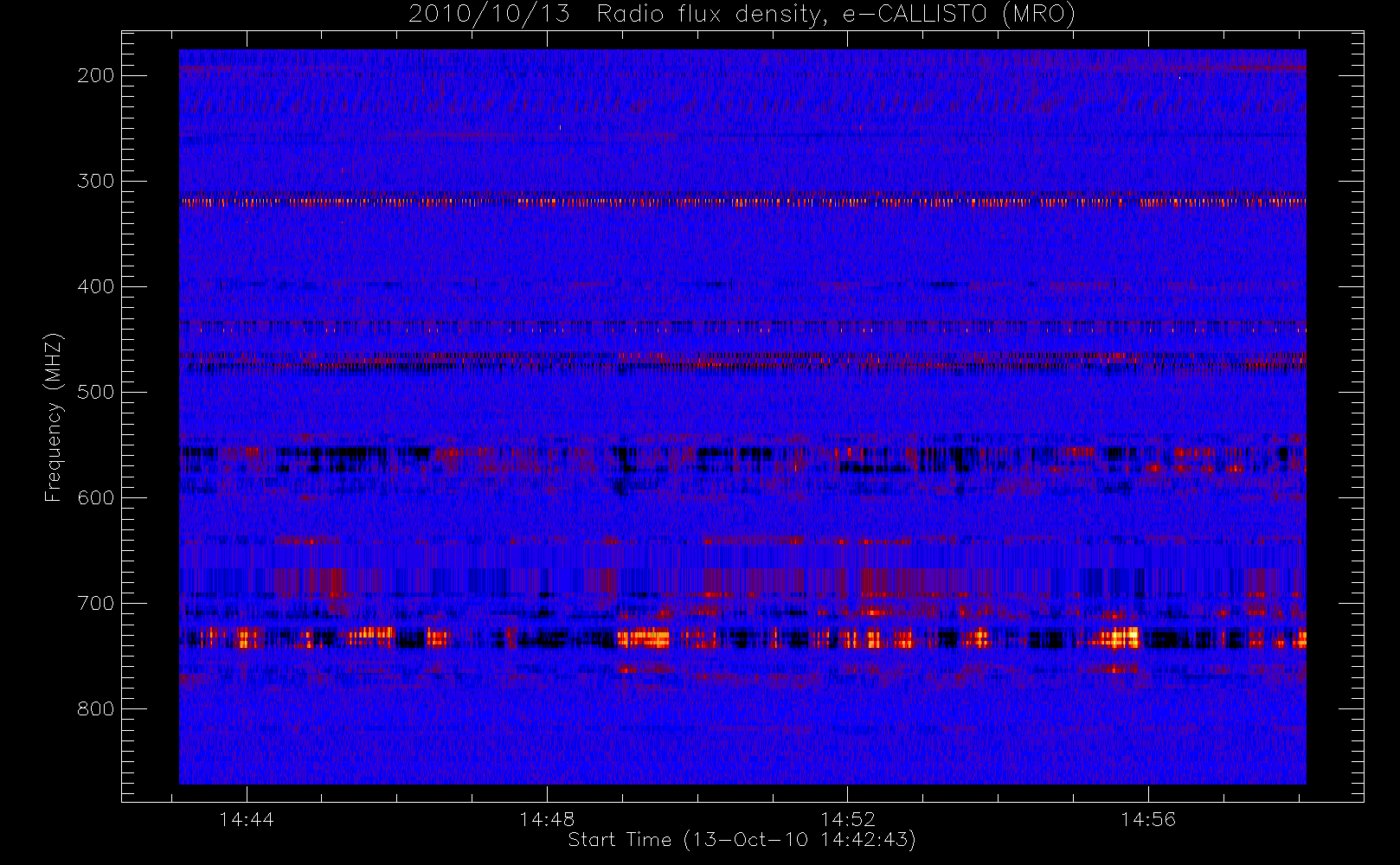Select the 'Frequency (MHz)' y-axis label
Image resolution: width=1400 pixels, height=865 pixels.
(54, 417)
